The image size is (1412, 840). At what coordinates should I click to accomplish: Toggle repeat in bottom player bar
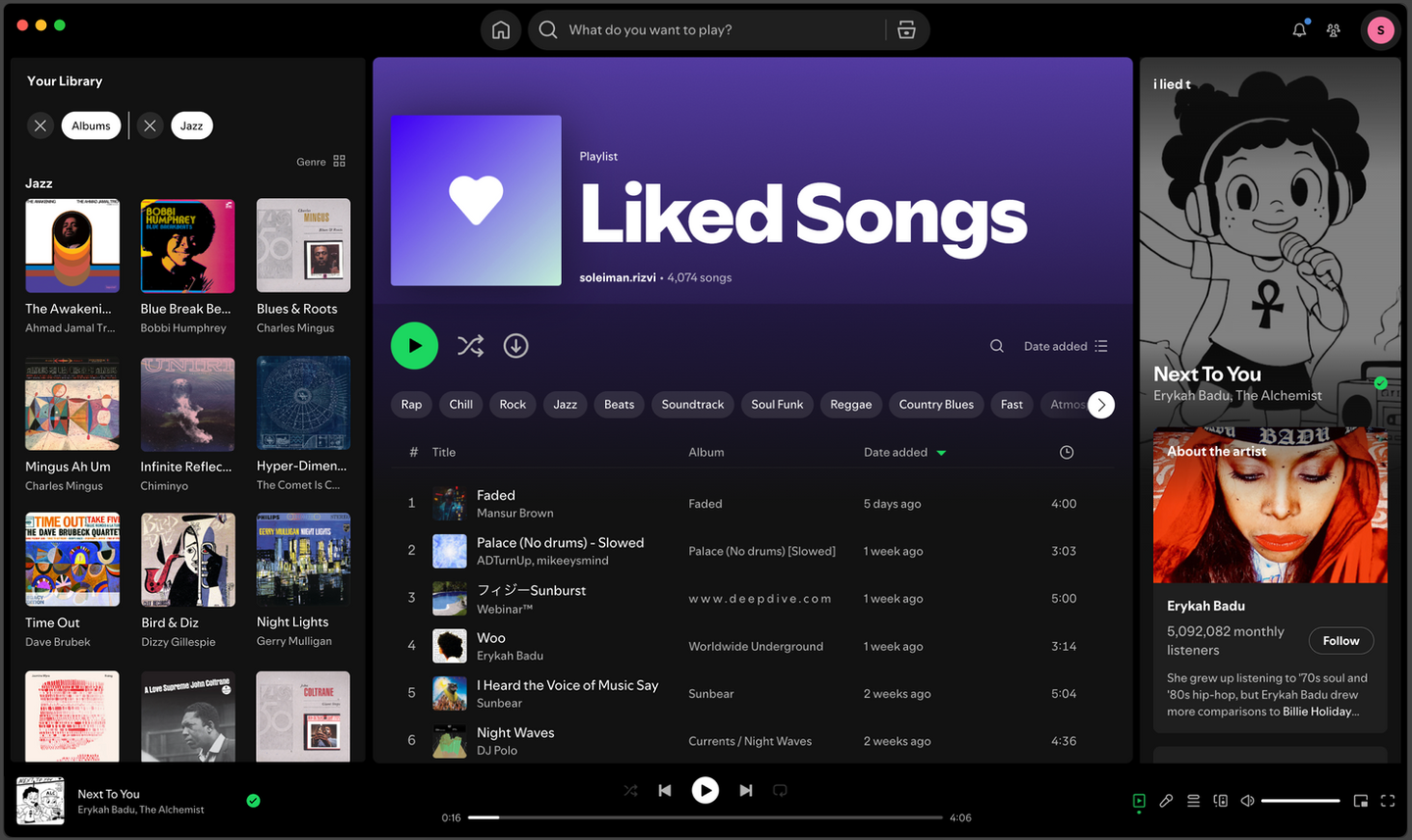click(780, 790)
